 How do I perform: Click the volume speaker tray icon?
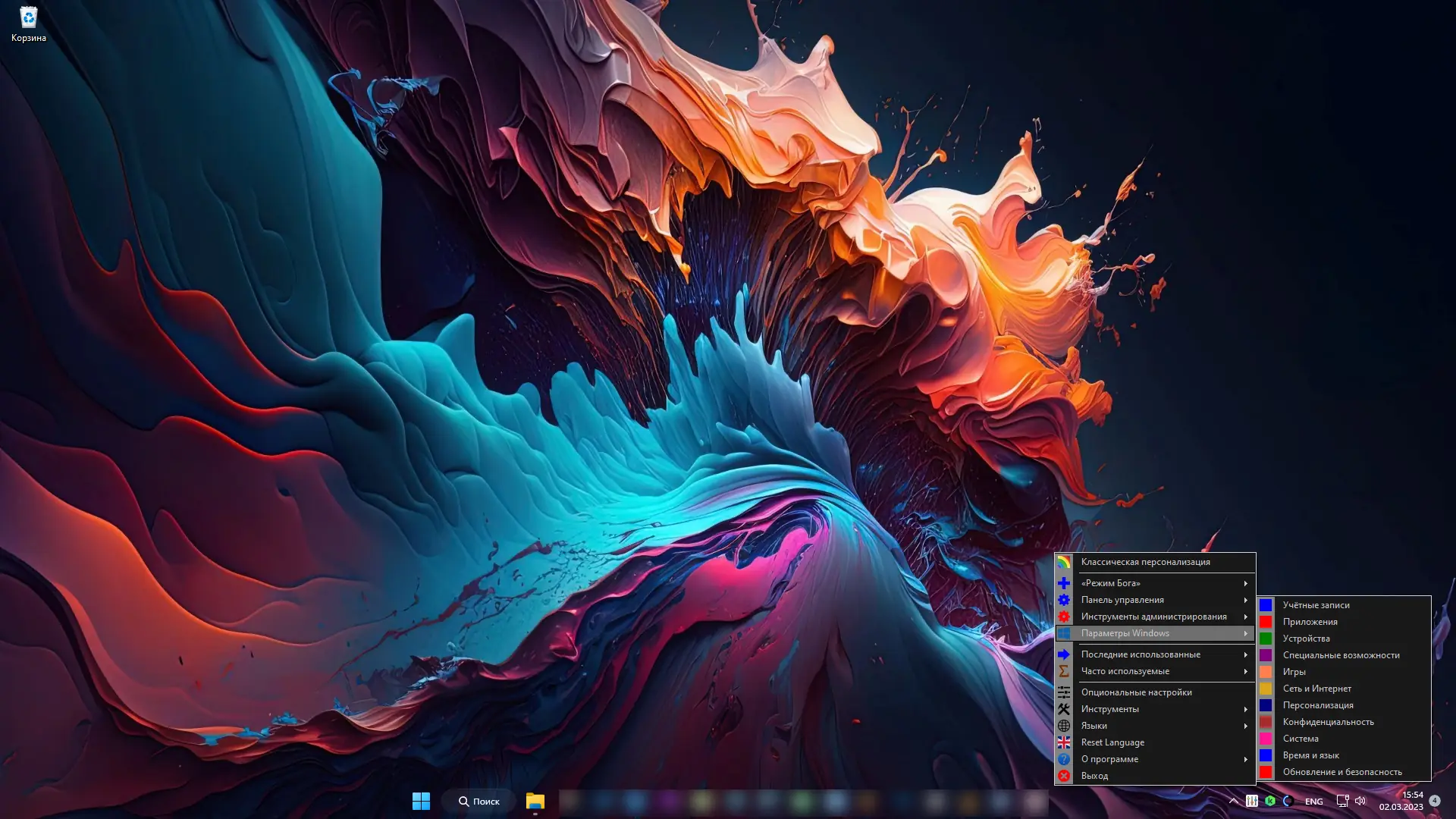tap(1360, 801)
